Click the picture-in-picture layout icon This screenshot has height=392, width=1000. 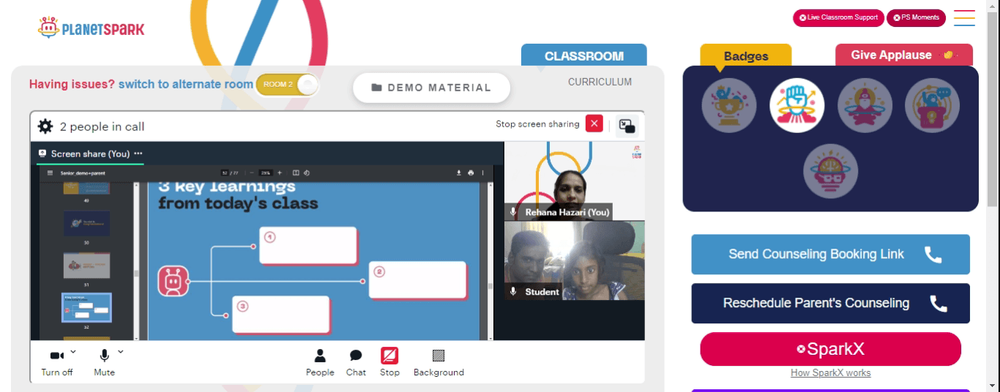pyautogui.click(x=627, y=126)
